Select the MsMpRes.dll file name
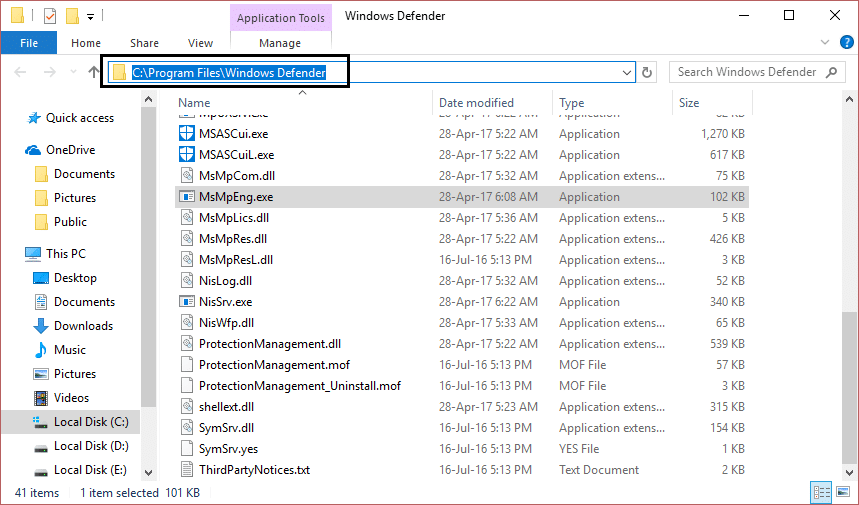This screenshot has width=859, height=505. coord(233,239)
